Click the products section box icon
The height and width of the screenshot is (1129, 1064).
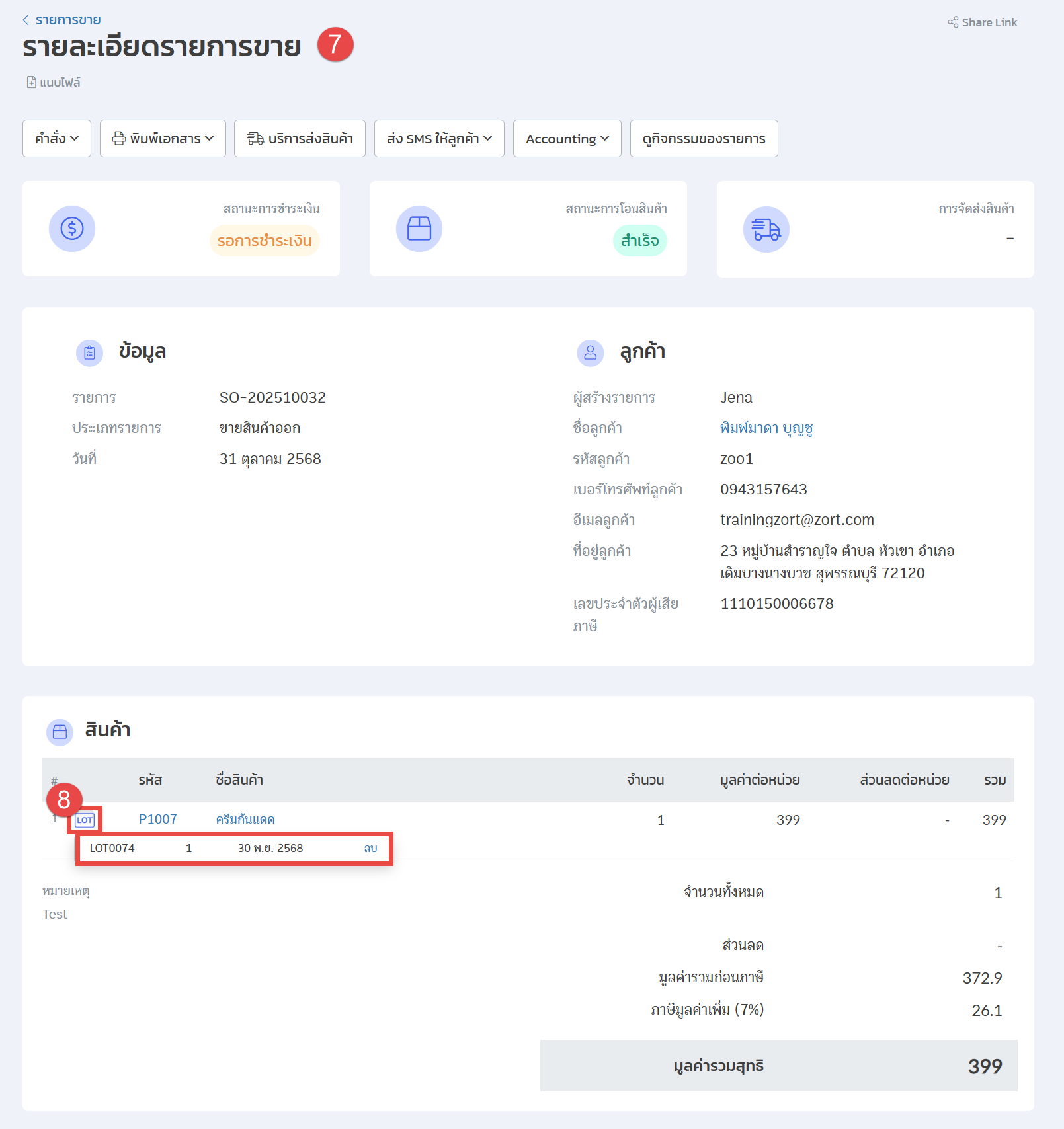point(60,732)
